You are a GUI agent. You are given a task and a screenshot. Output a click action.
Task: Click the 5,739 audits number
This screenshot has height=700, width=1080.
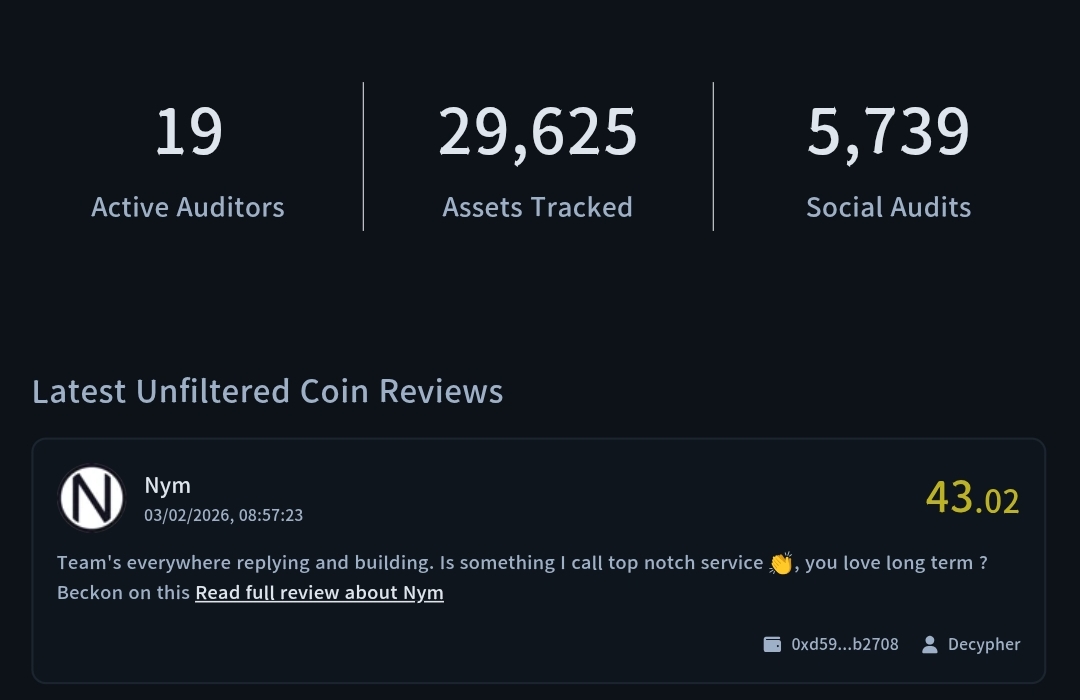[888, 132]
